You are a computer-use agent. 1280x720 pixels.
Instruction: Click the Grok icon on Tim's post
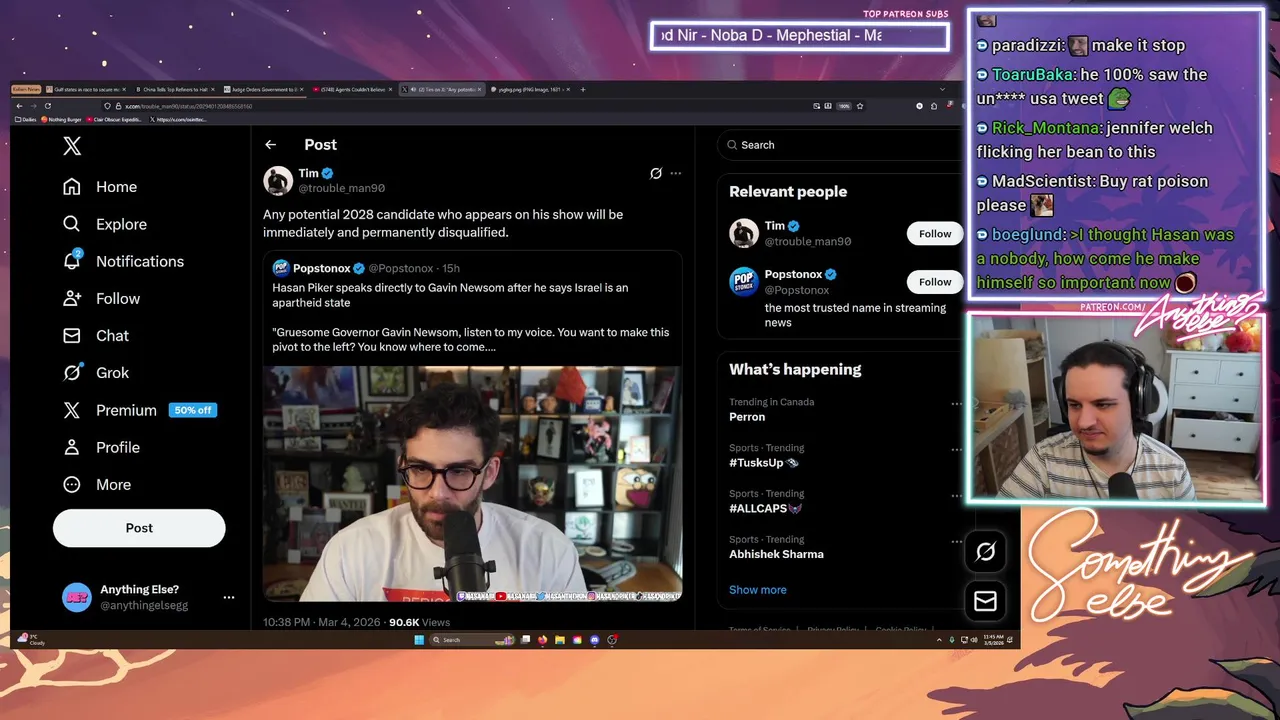pos(656,173)
